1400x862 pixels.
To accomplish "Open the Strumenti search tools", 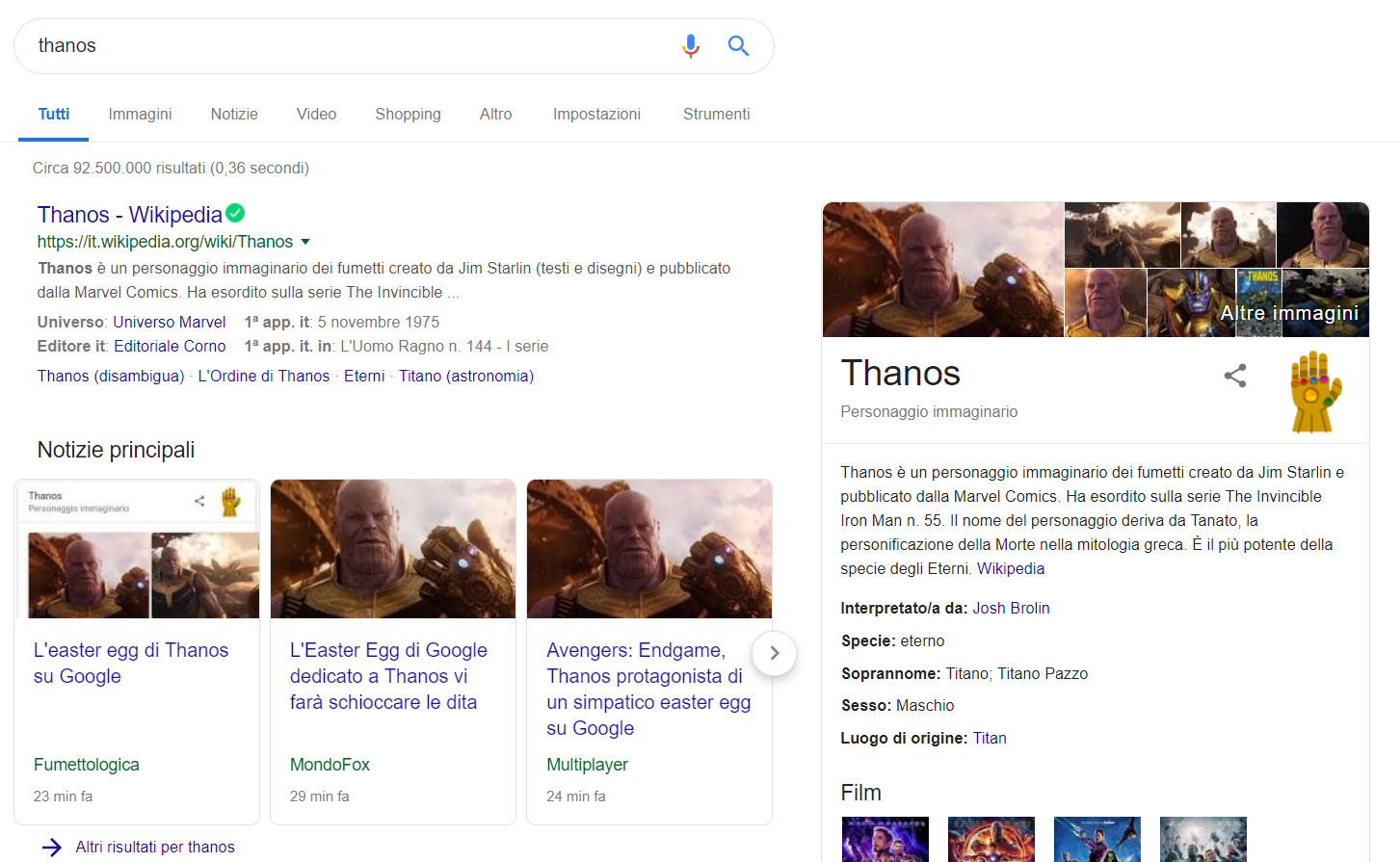I will 716,114.
